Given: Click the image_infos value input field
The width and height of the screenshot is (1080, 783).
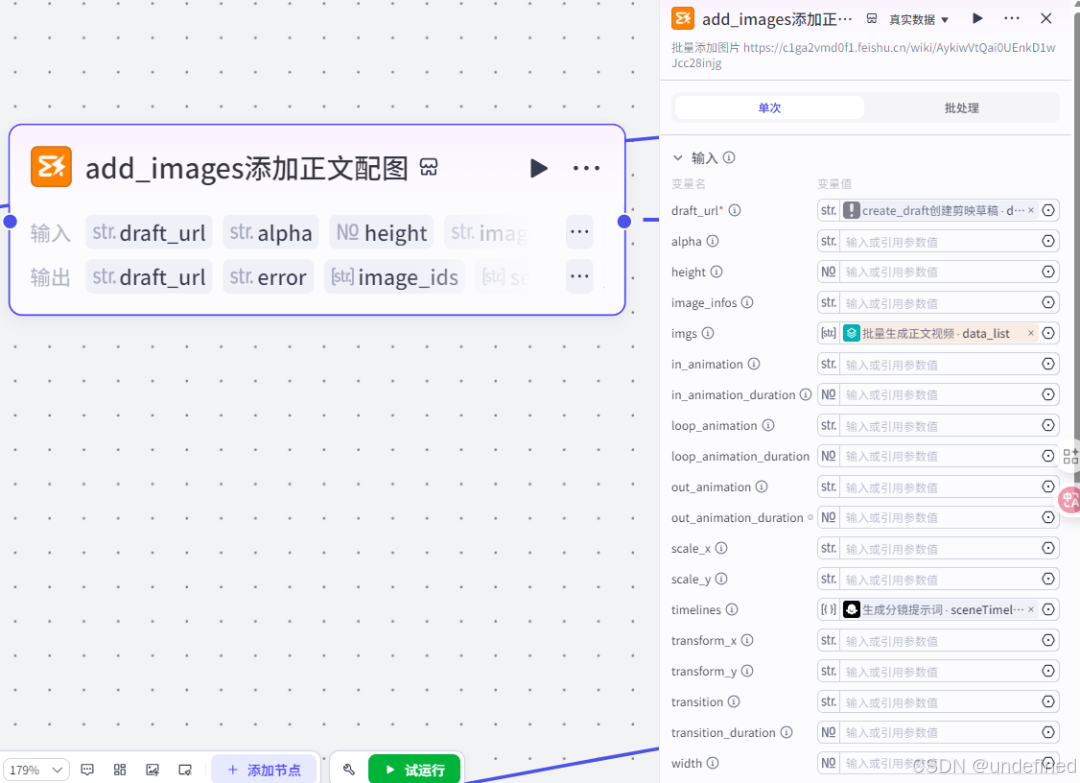Looking at the screenshot, I should point(938,303).
